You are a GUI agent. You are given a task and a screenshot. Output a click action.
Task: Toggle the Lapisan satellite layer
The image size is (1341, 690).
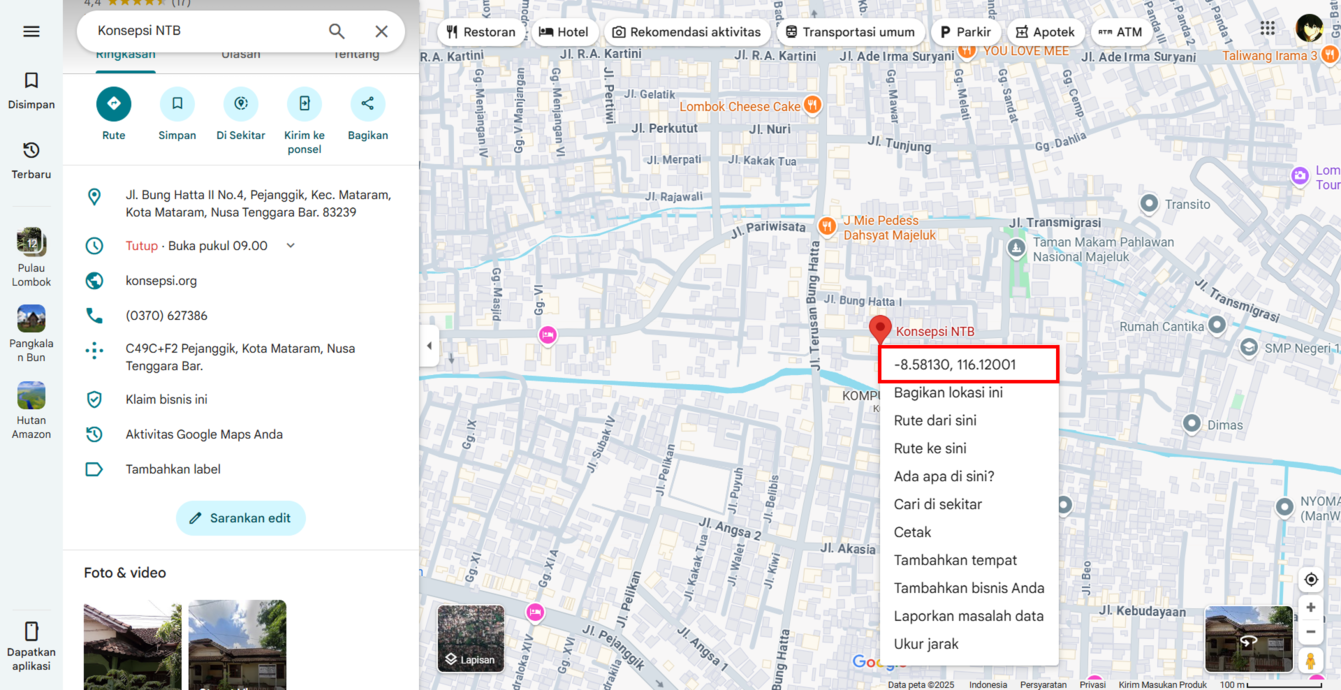[x=471, y=638]
